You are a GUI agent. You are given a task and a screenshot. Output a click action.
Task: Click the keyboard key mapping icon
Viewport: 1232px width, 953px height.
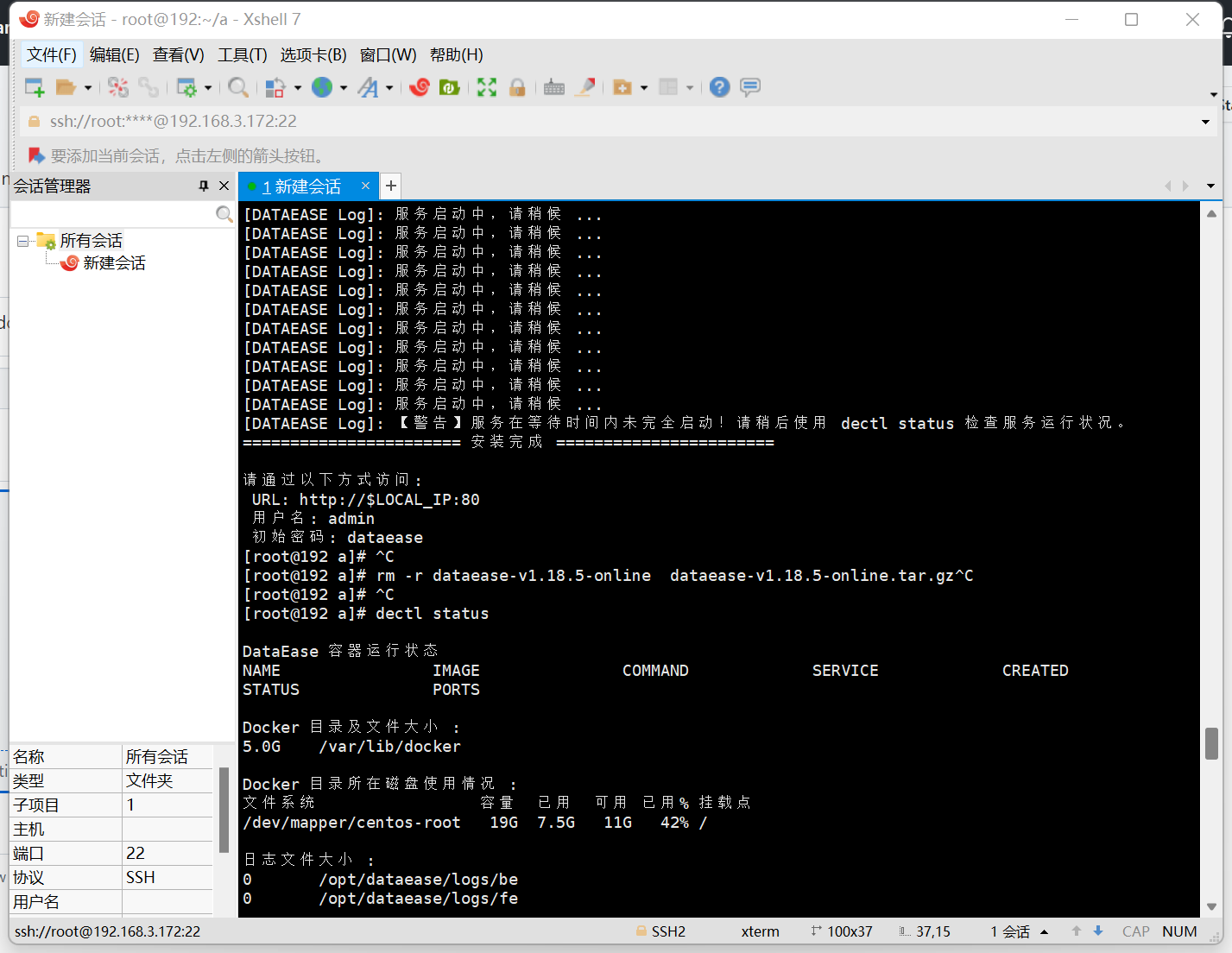point(554,87)
